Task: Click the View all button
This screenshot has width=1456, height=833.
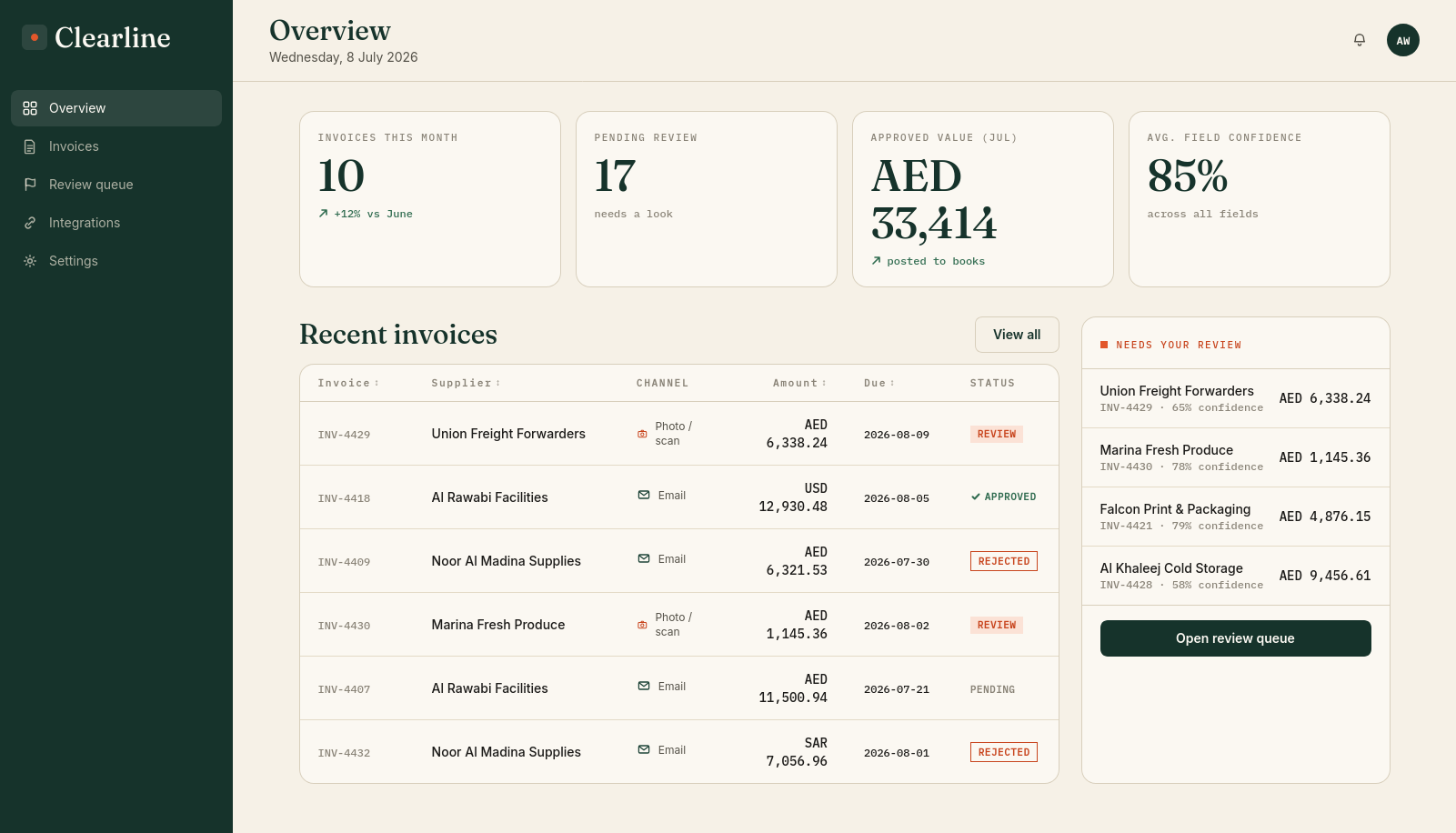Action: (1017, 335)
